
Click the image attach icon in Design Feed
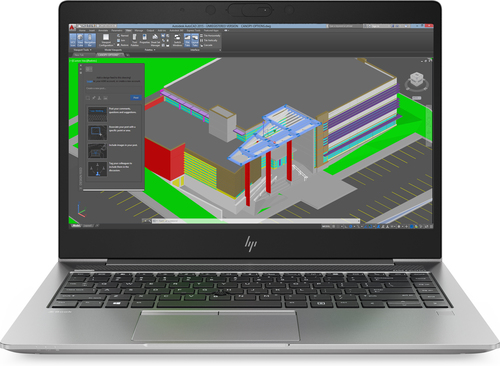105,98
